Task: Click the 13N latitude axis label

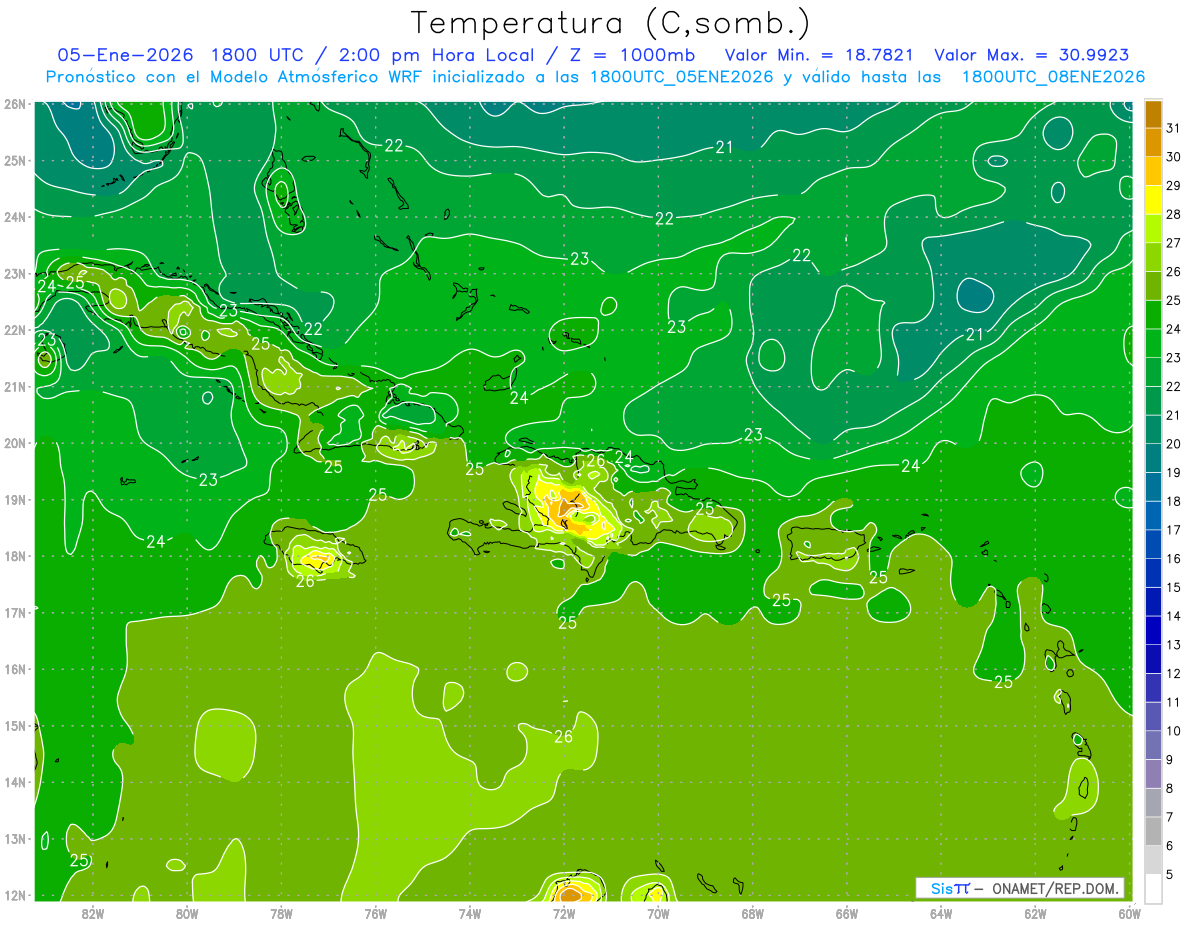Action: tap(14, 838)
